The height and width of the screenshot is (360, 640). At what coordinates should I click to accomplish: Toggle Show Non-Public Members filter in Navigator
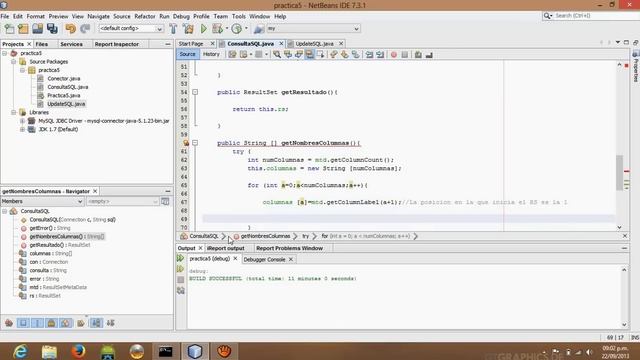tap(51, 323)
